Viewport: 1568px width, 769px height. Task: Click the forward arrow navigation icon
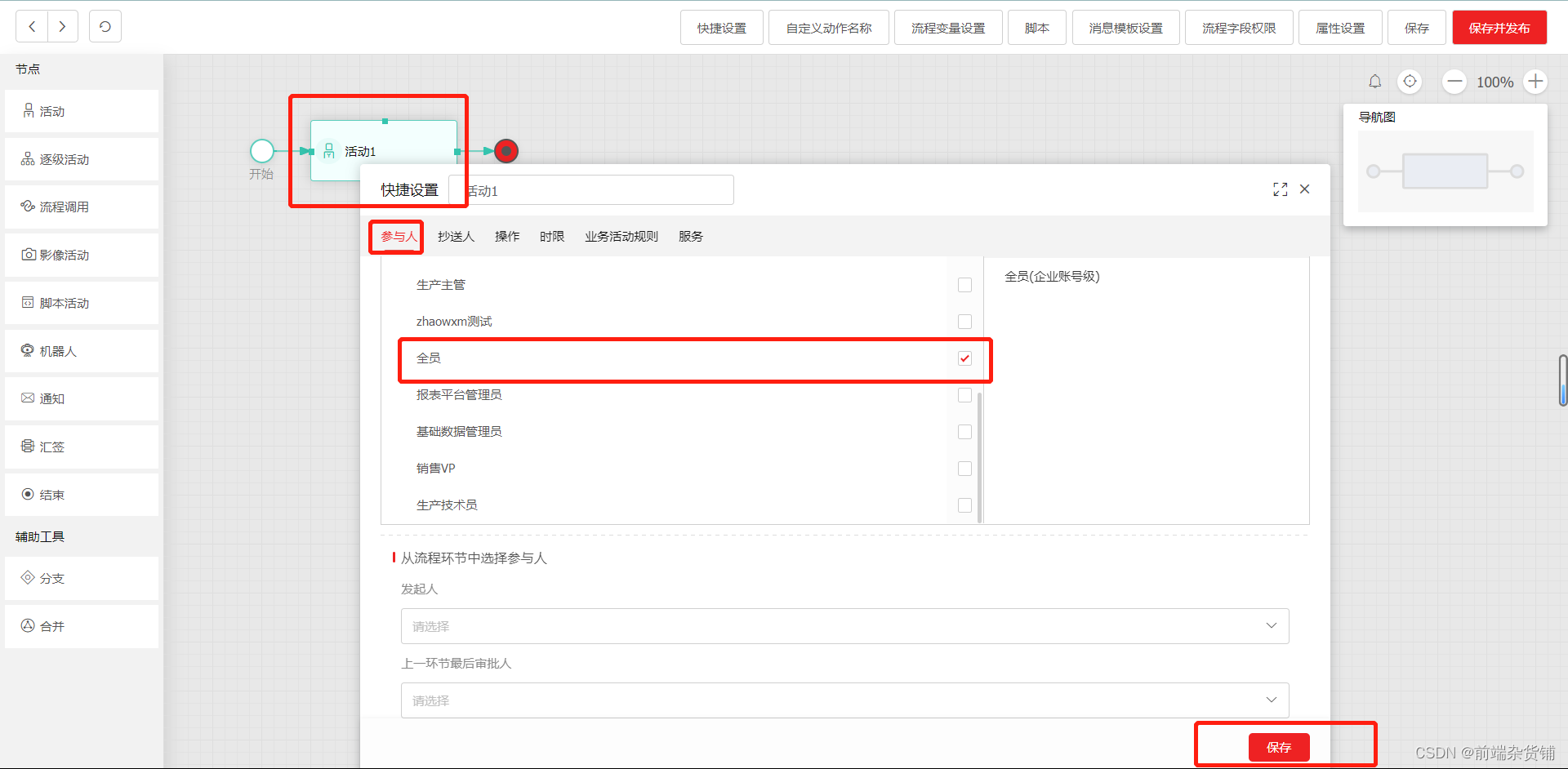63,26
